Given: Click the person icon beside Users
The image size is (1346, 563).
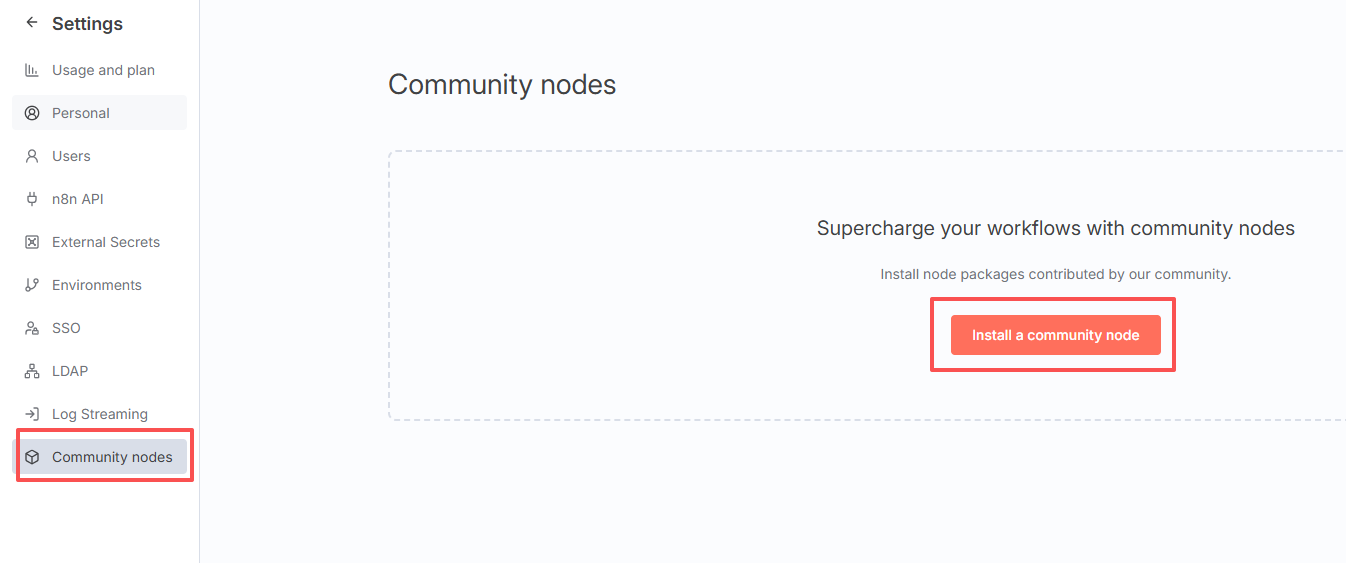Looking at the screenshot, I should pyautogui.click(x=32, y=156).
